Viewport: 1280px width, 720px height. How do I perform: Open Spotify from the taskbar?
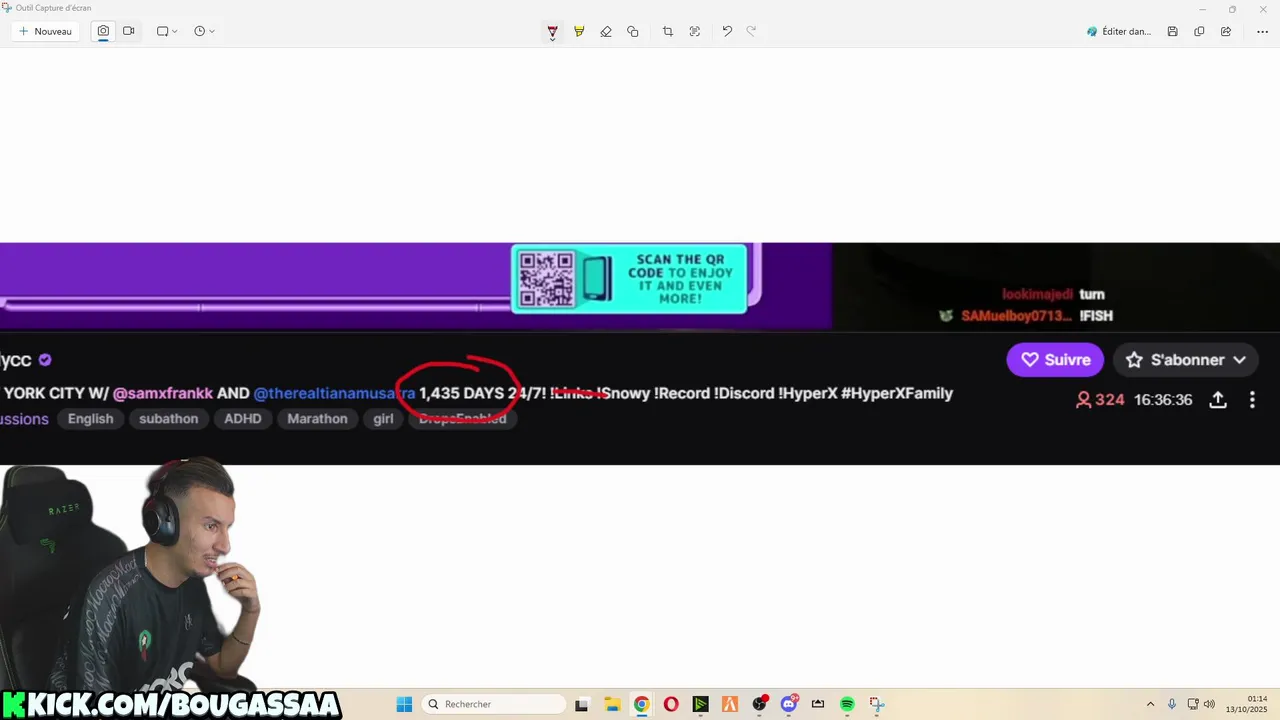[847, 704]
